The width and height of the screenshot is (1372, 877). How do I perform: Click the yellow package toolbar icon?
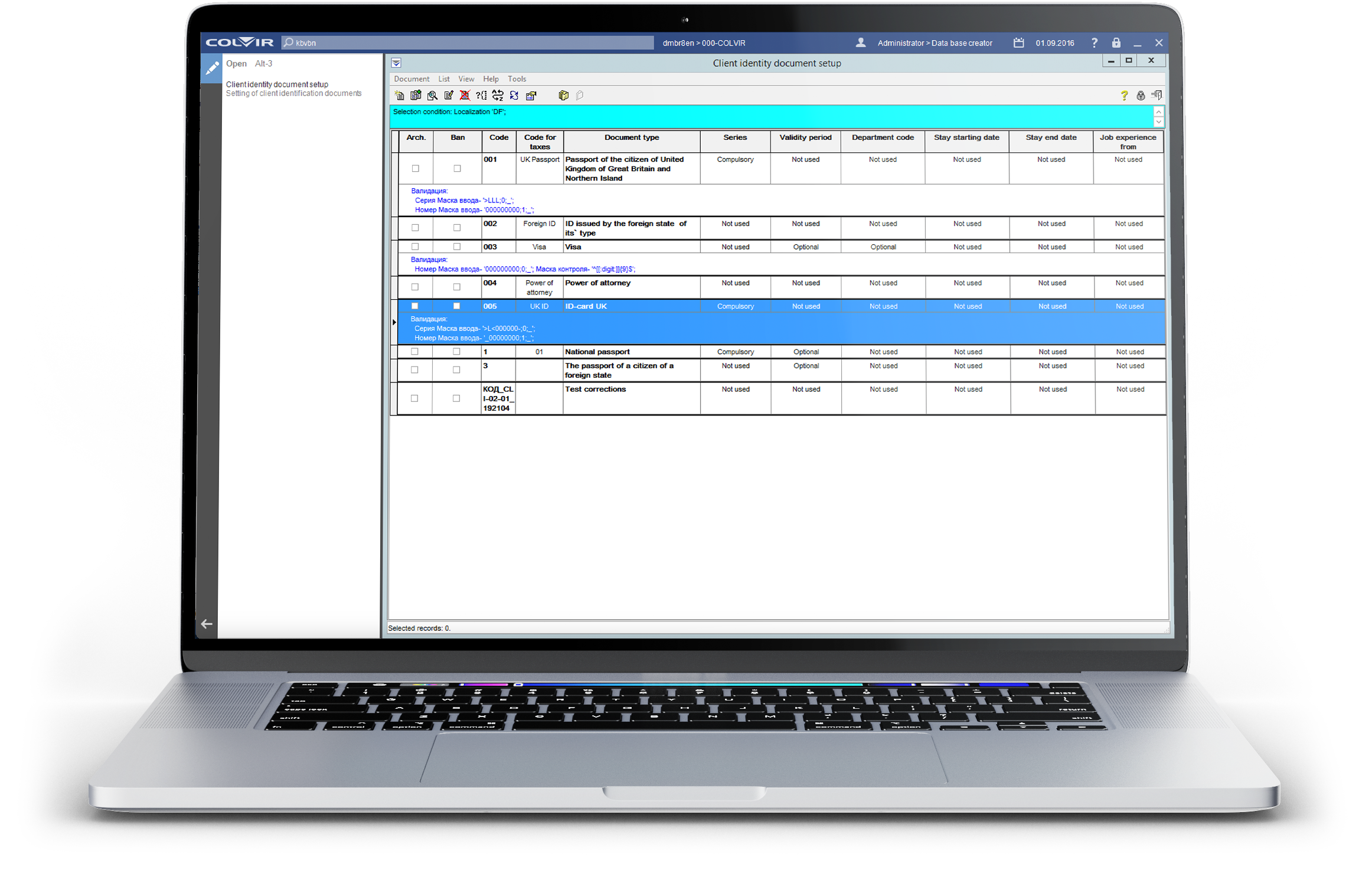click(x=563, y=96)
